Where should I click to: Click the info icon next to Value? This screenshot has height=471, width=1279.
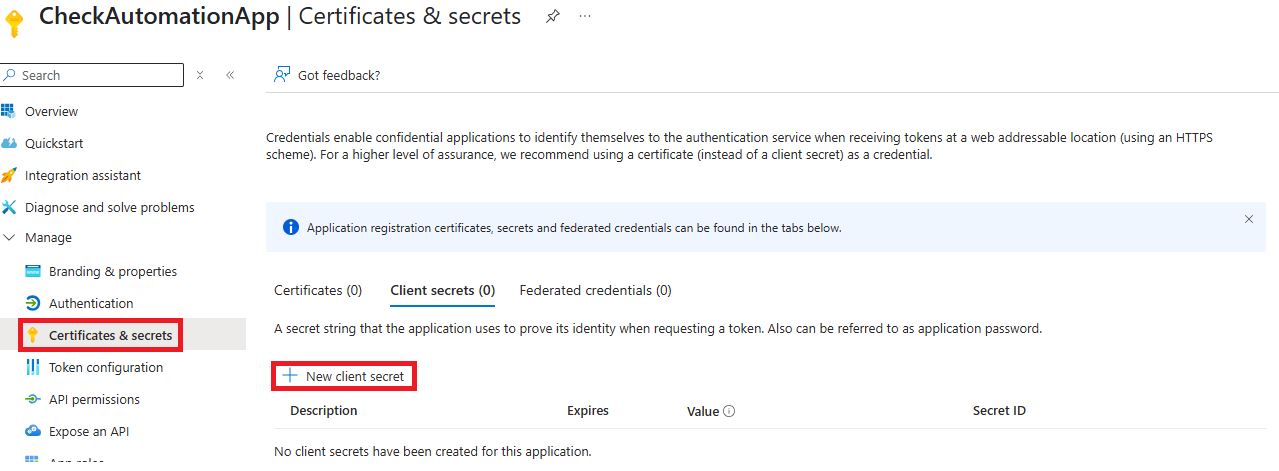(x=729, y=411)
